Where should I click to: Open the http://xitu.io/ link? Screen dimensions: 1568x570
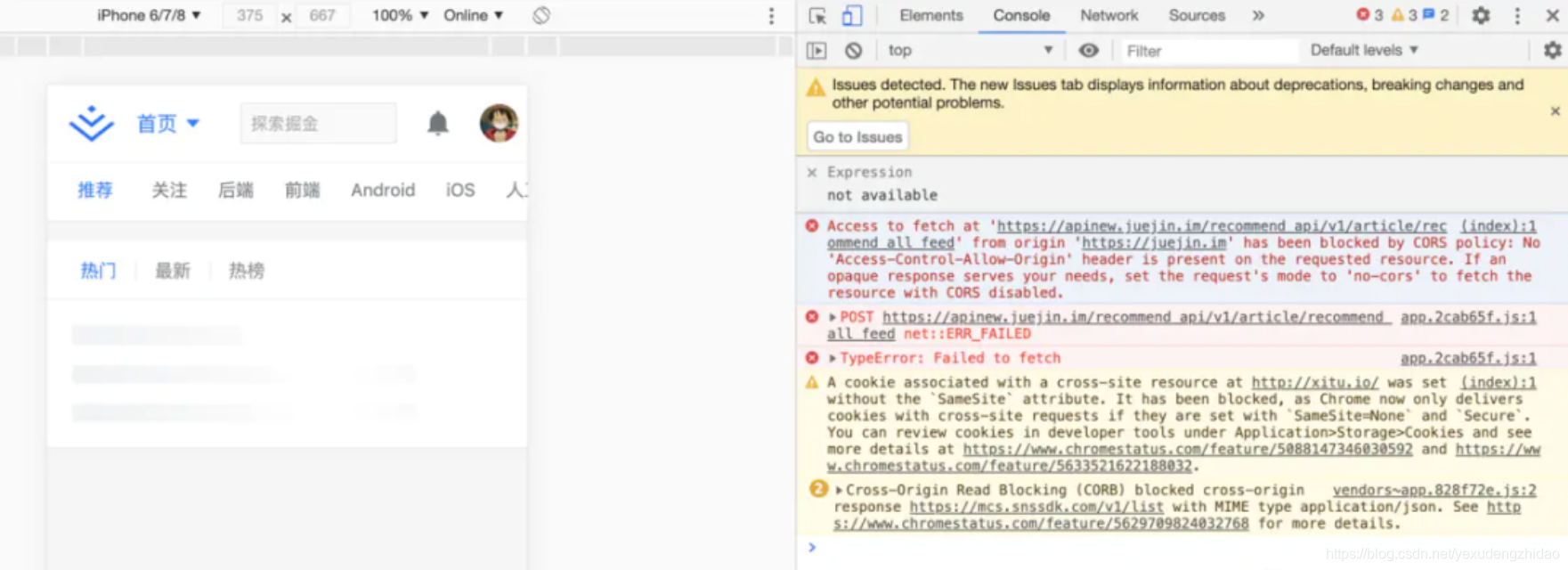click(1315, 382)
